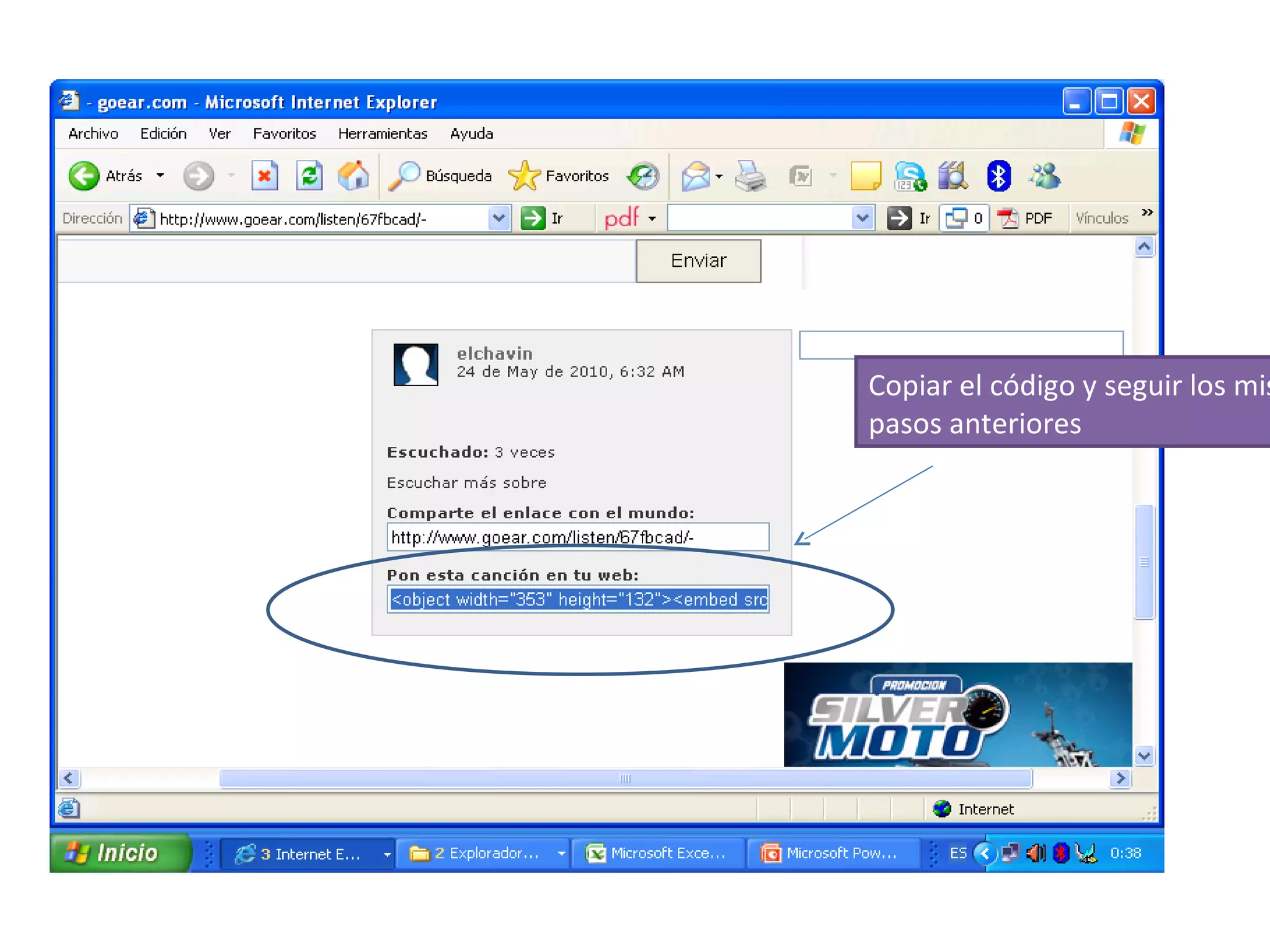
Task: Click the page icon in status bar
Action: (x=69, y=808)
